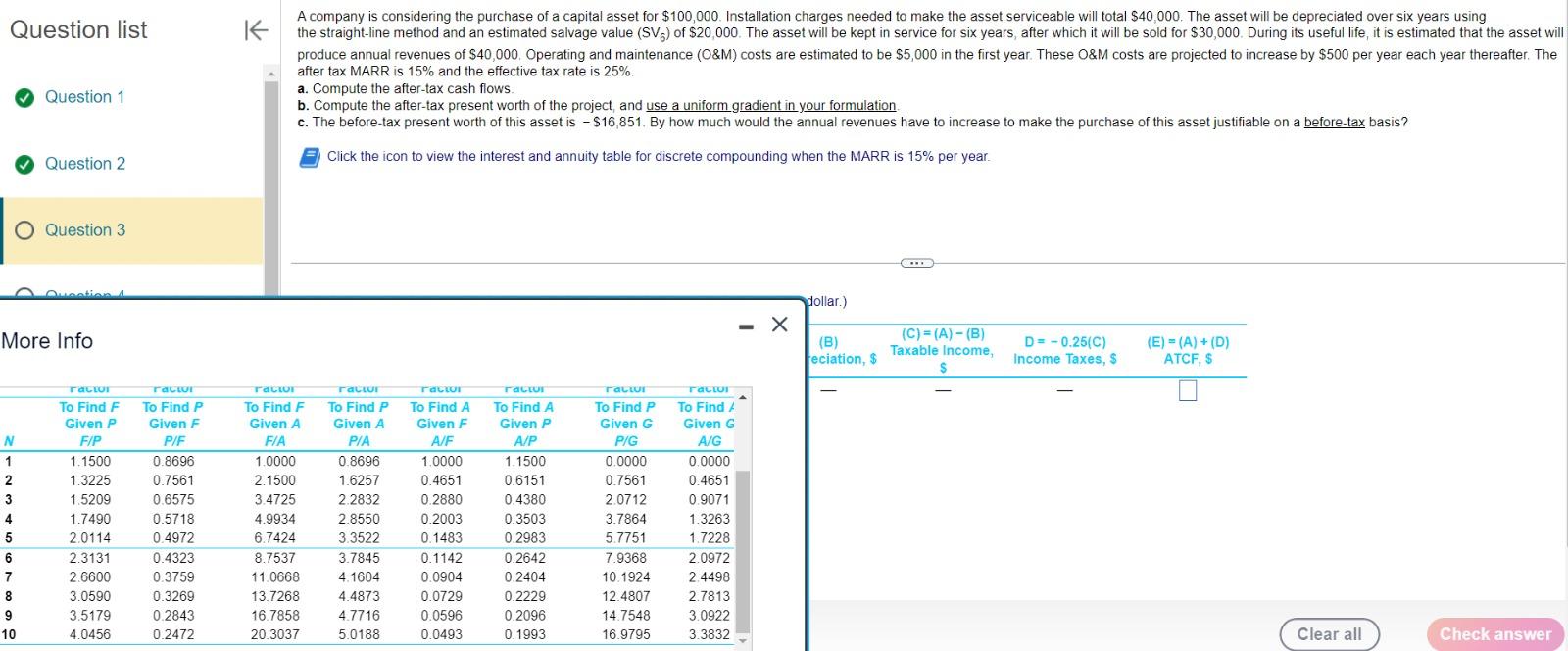Click the Question 1 completed checkmark icon

click(24, 97)
